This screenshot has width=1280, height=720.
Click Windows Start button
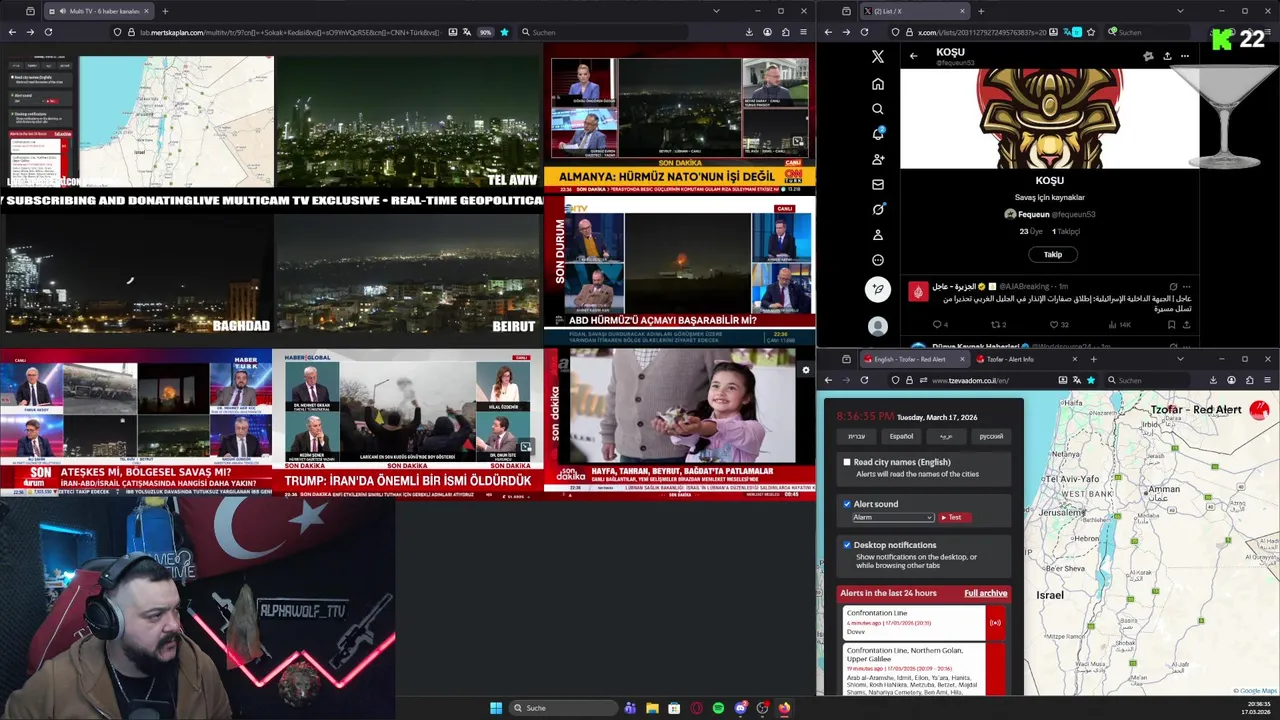pyautogui.click(x=496, y=708)
